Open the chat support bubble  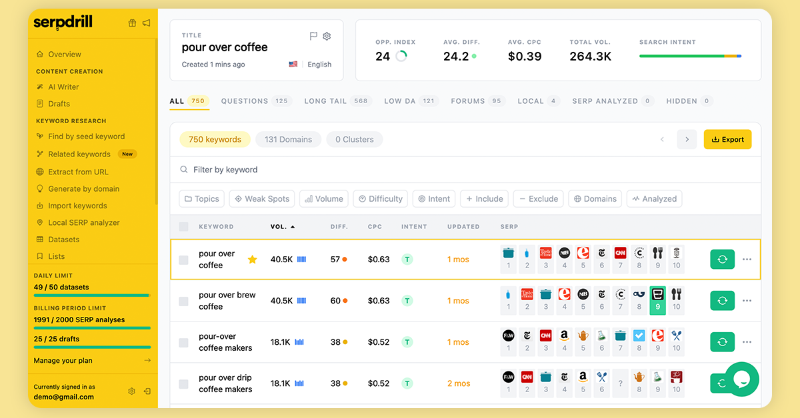click(742, 379)
